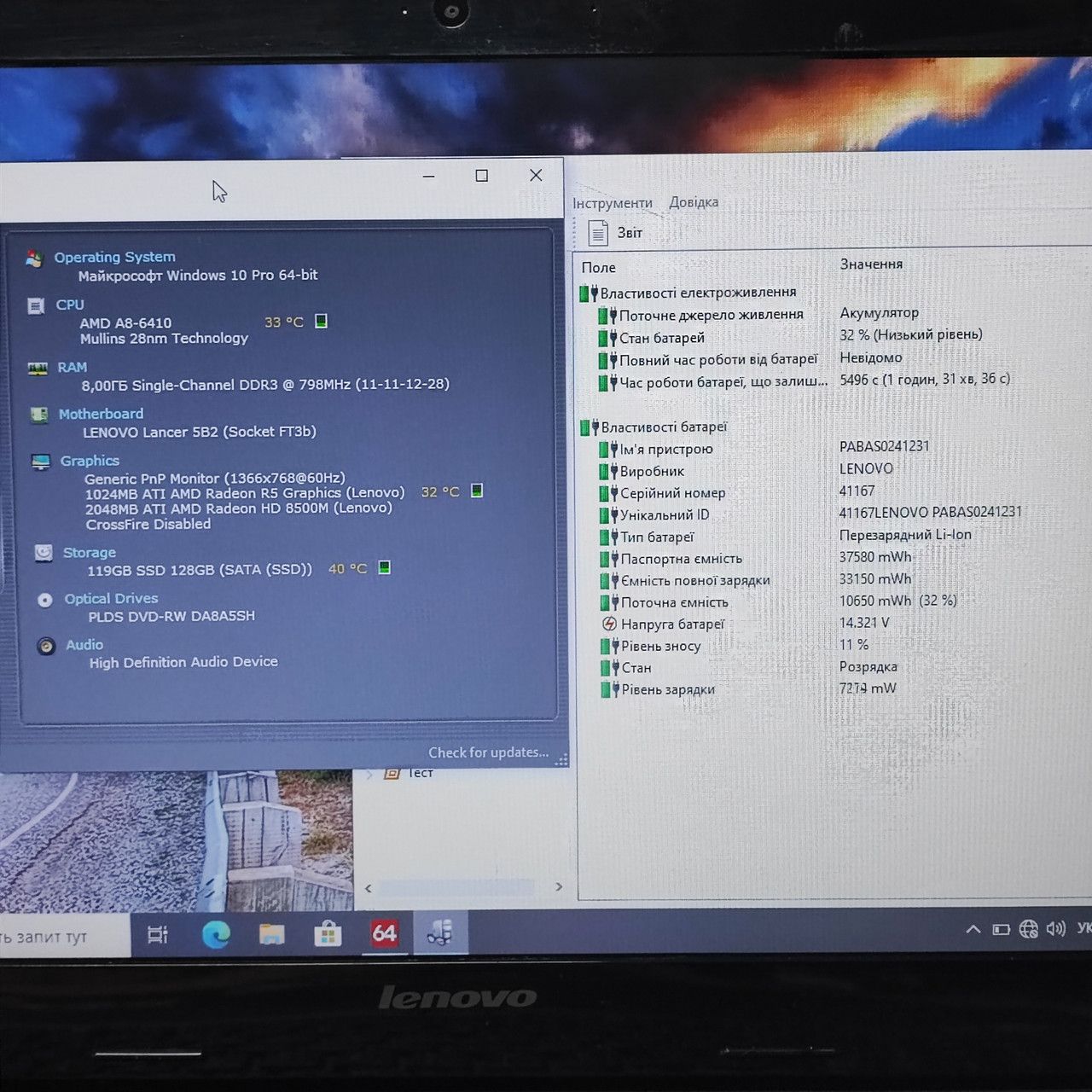Viewport: 1092px width, 1092px height.
Task: Click the CPU chip icon
Action: click(36, 306)
